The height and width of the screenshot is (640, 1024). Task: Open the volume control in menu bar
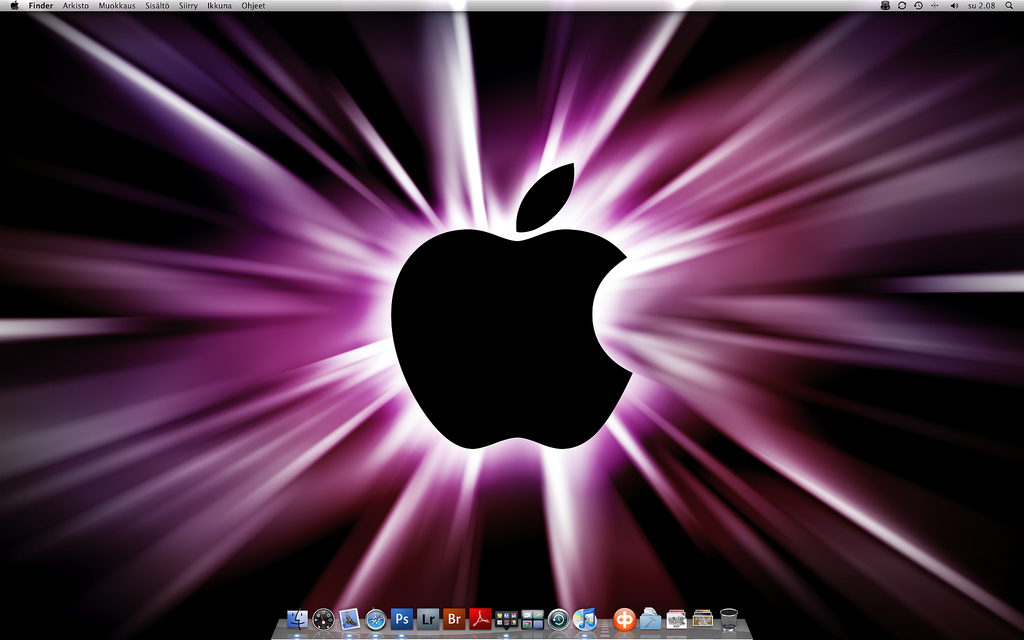(x=954, y=5)
